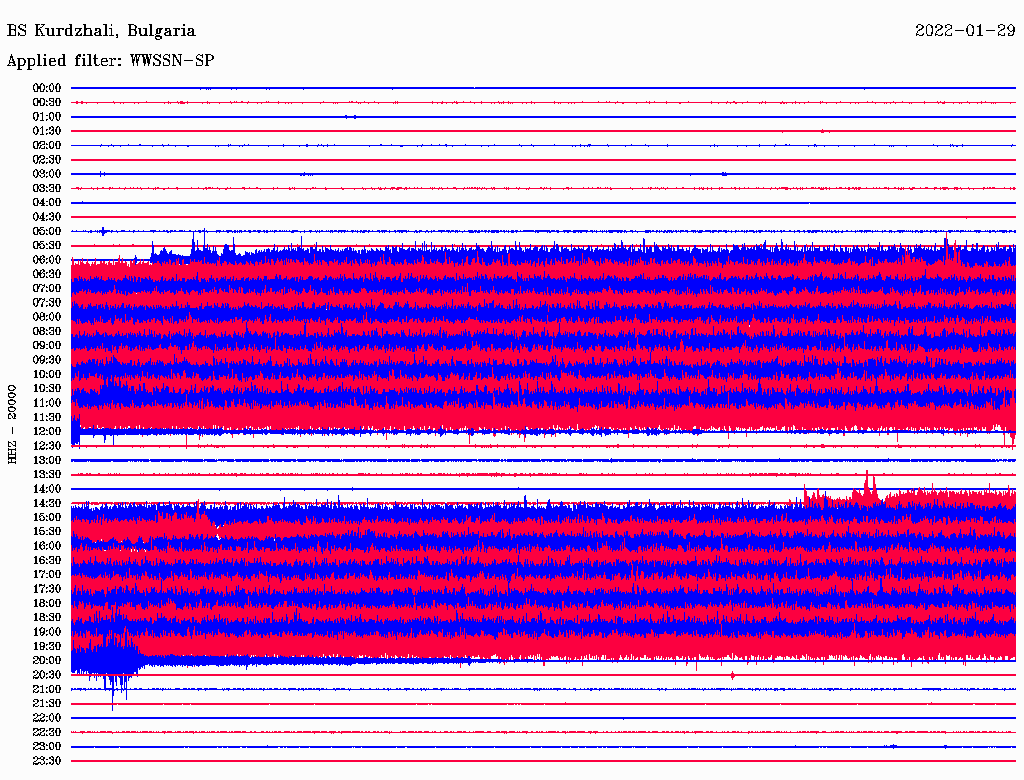
Task: Select the 04:30 time label
Action: pos(47,216)
